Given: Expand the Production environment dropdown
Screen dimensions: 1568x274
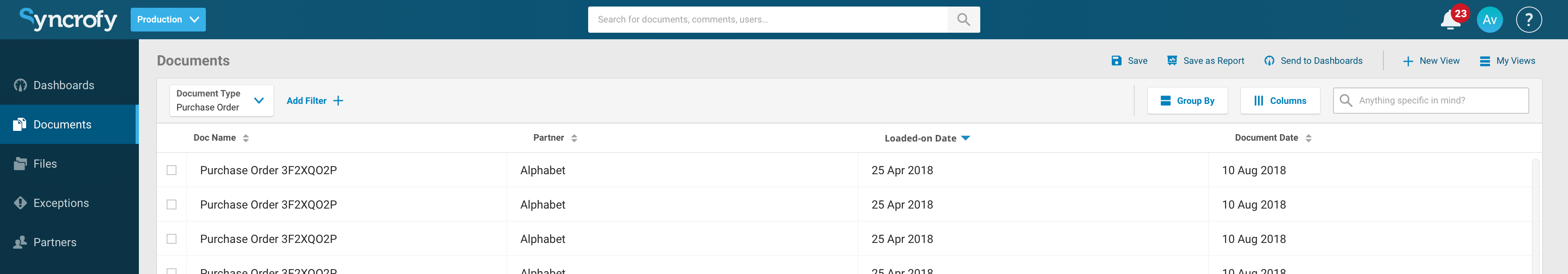Looking at the screenshot, I should (x=168, y=20).
